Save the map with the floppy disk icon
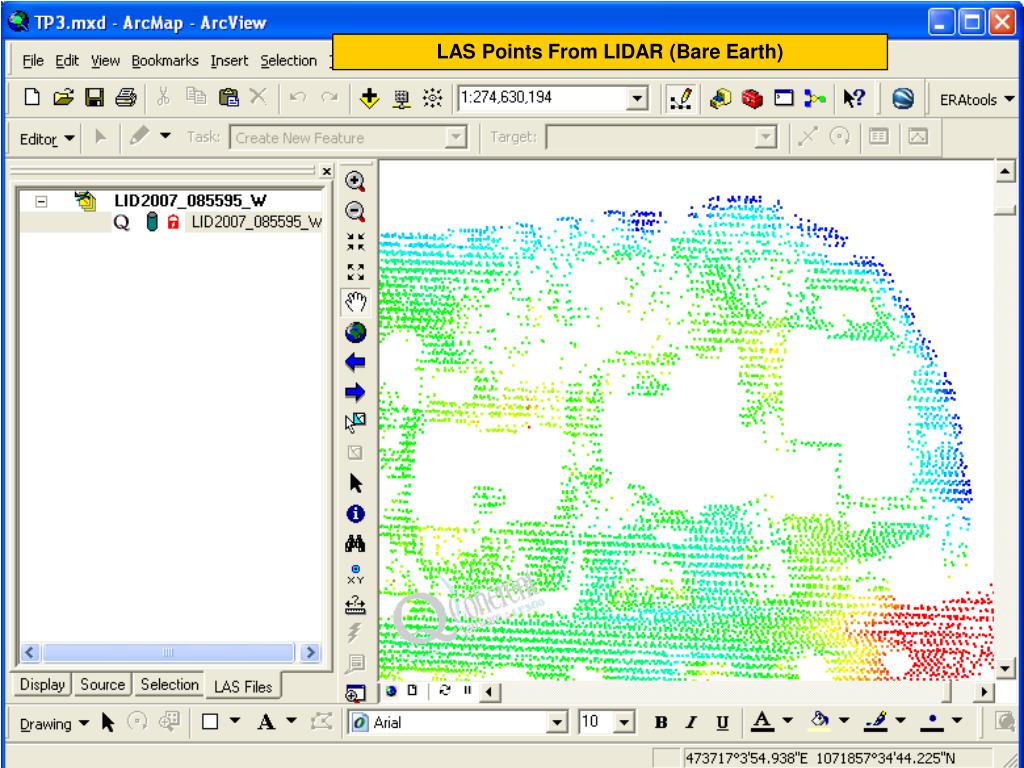 [95, 98]
